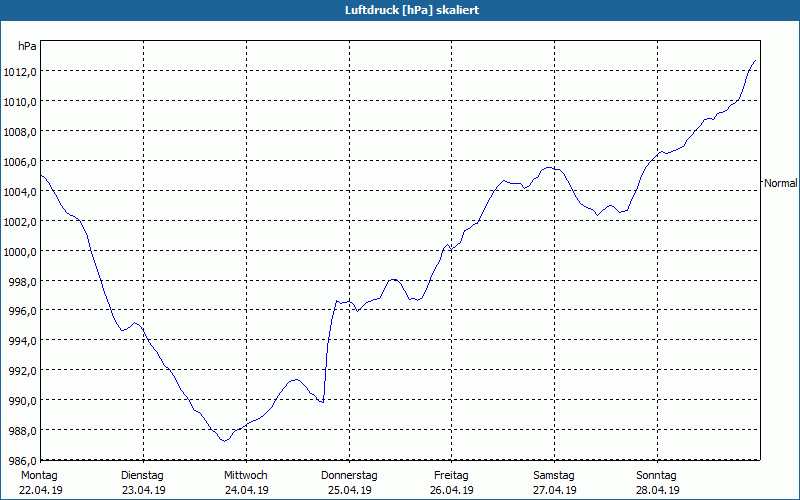Click the 1004,0 axis value
This screenshot has height=500, width=800.
click(20, 192)
